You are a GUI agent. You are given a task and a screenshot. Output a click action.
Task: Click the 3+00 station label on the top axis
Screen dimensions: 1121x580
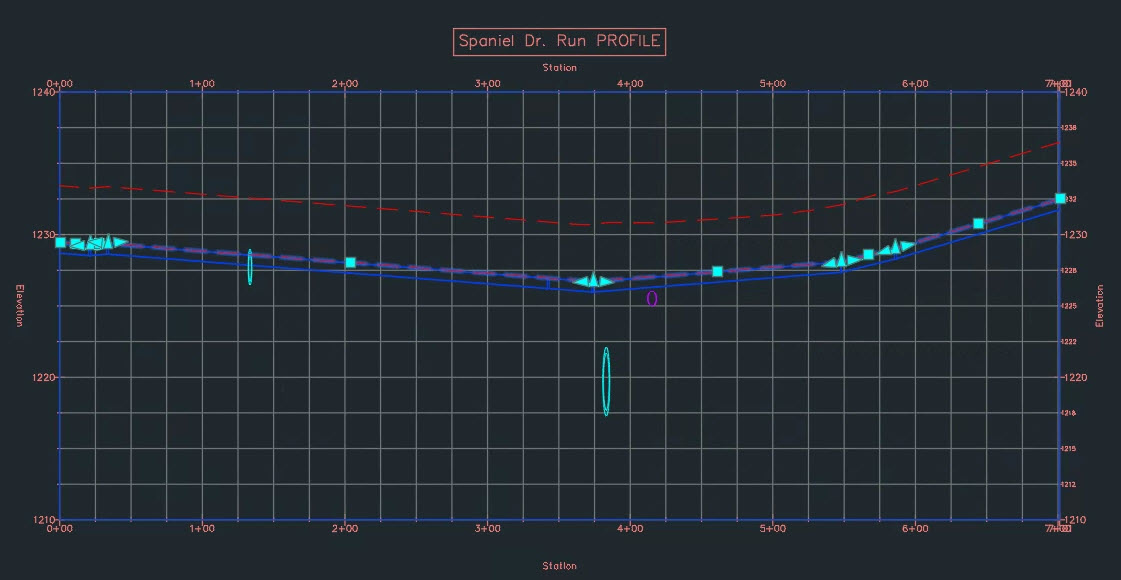(488, 84)
